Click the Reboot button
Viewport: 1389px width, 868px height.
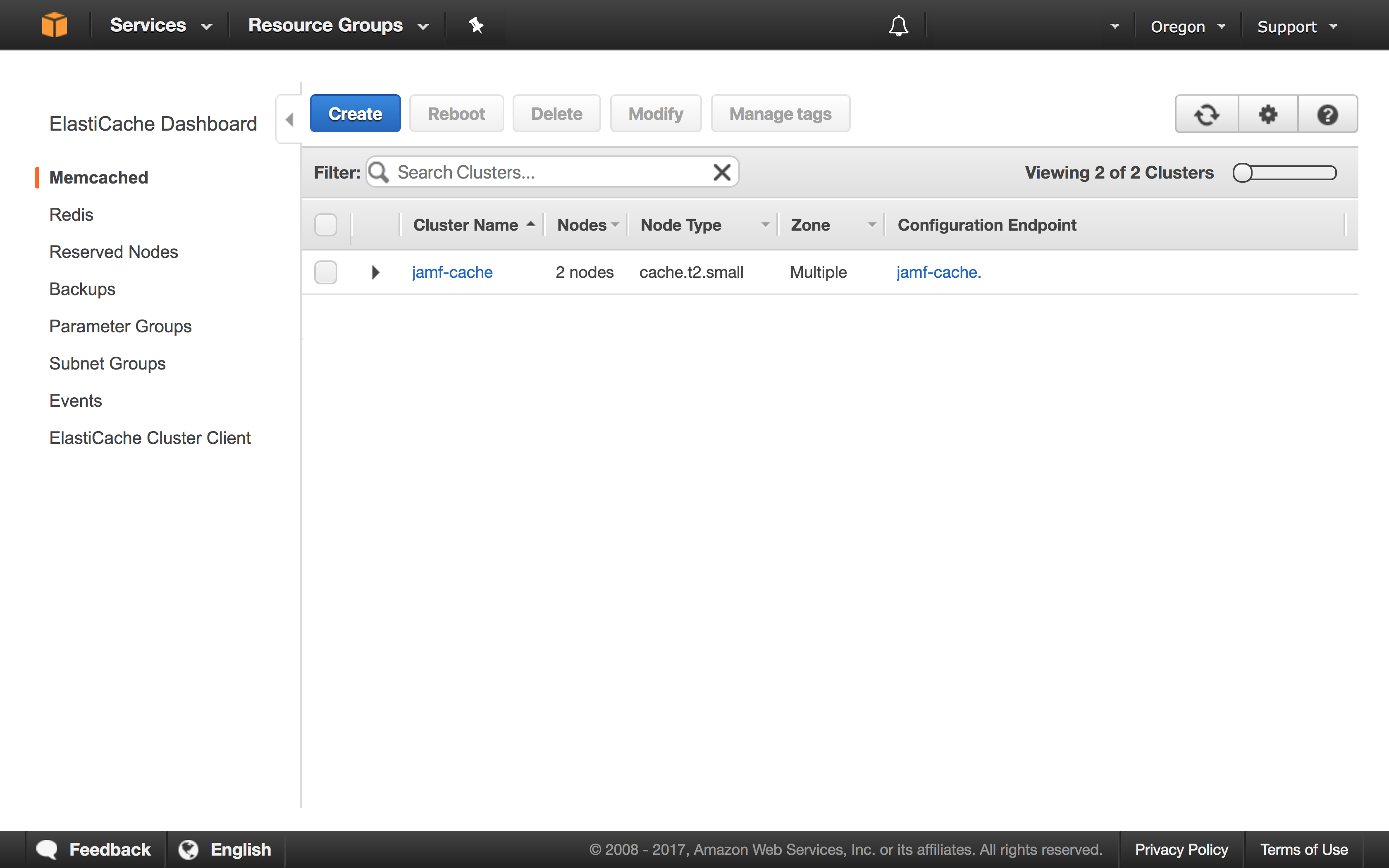[456, 114]
